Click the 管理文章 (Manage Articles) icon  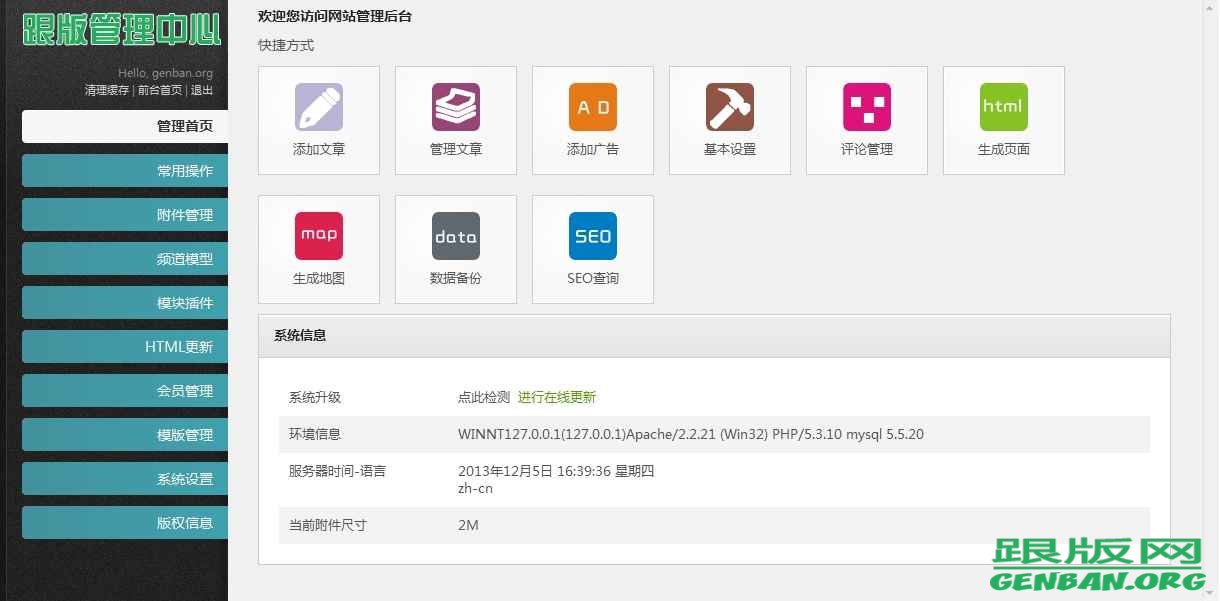455,118
